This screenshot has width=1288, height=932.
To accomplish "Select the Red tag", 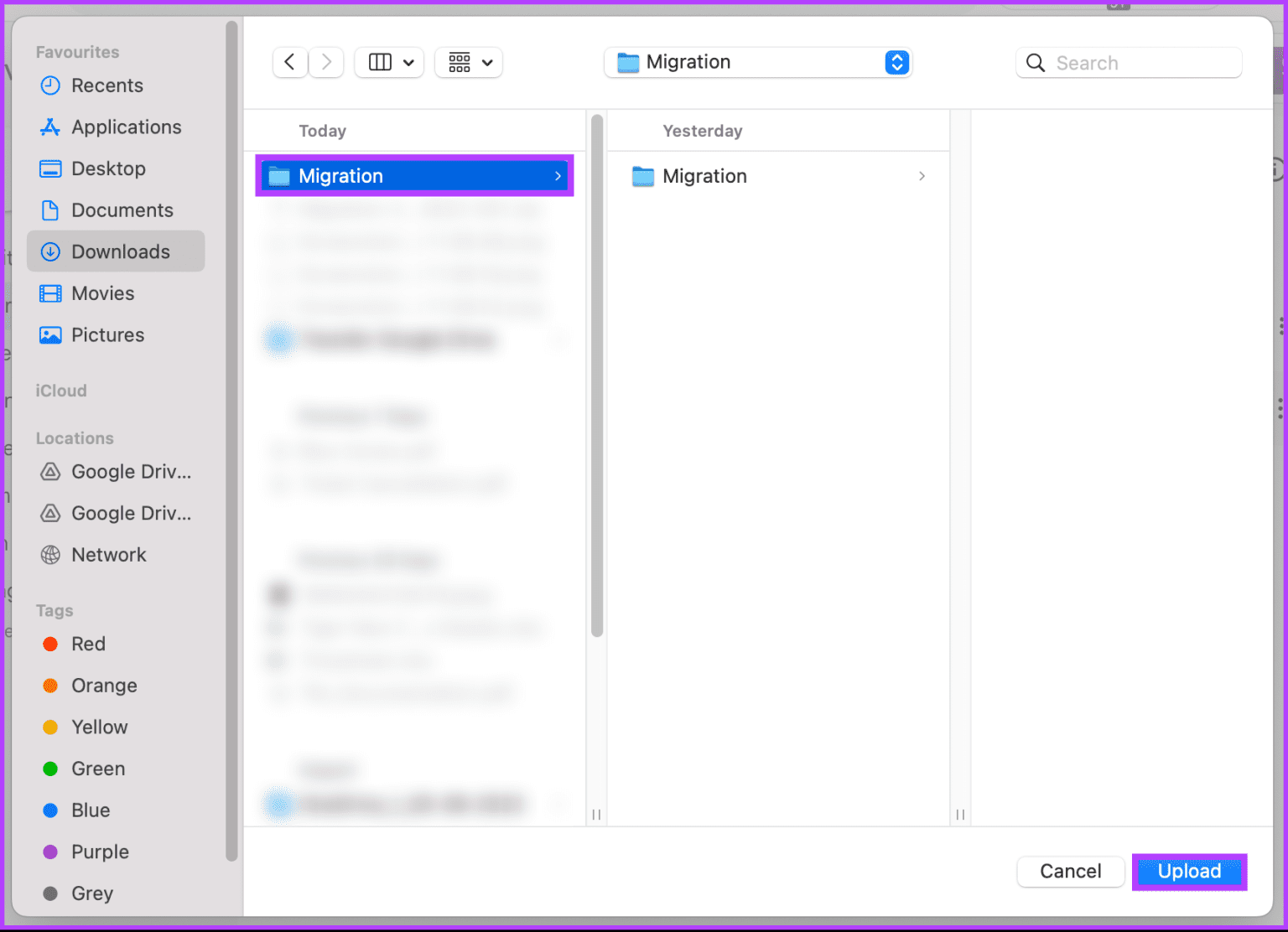I will click(88, 644).
